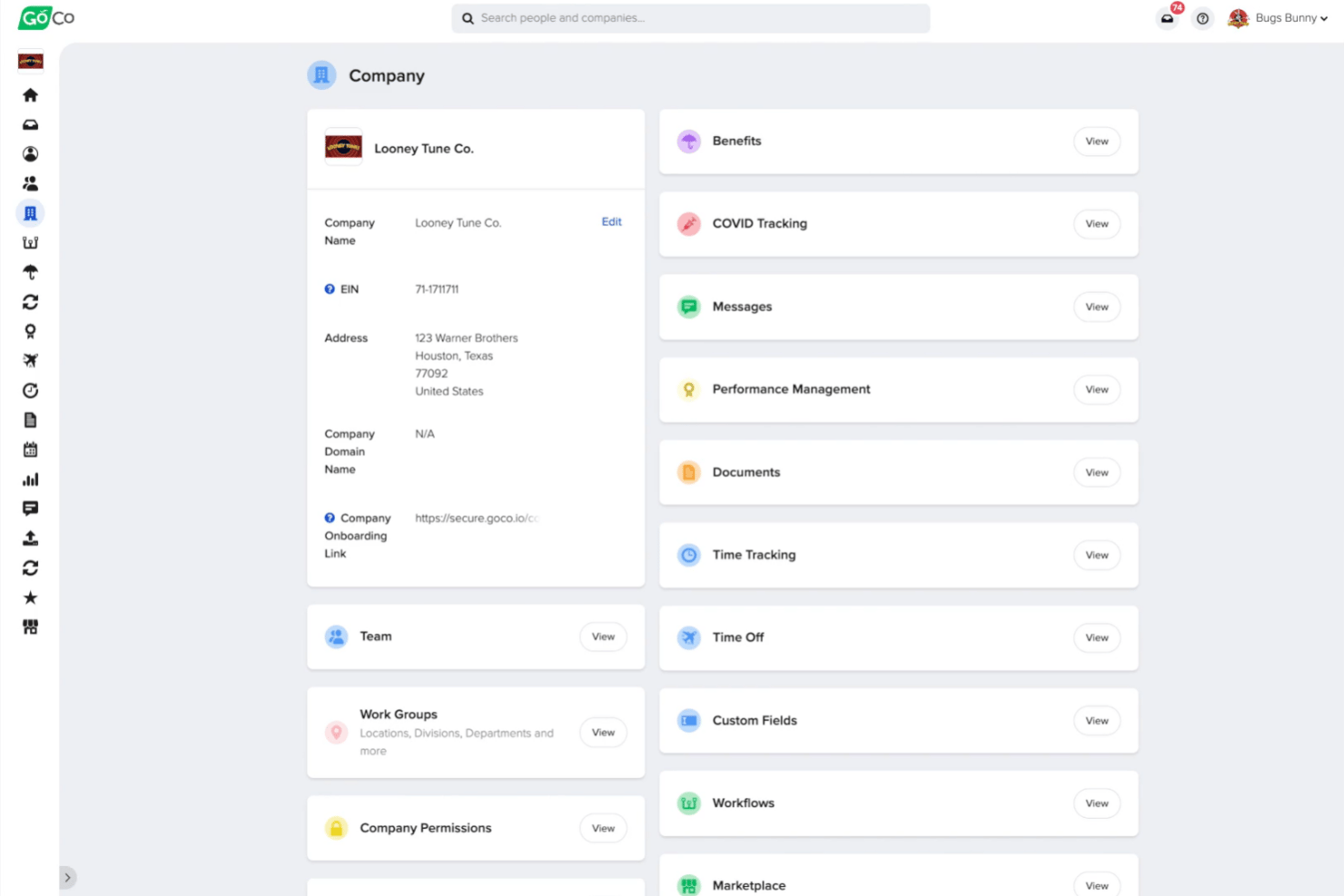Open the favorites star sidebar icon
The image size is (1344, 896).
click(30, 597)
